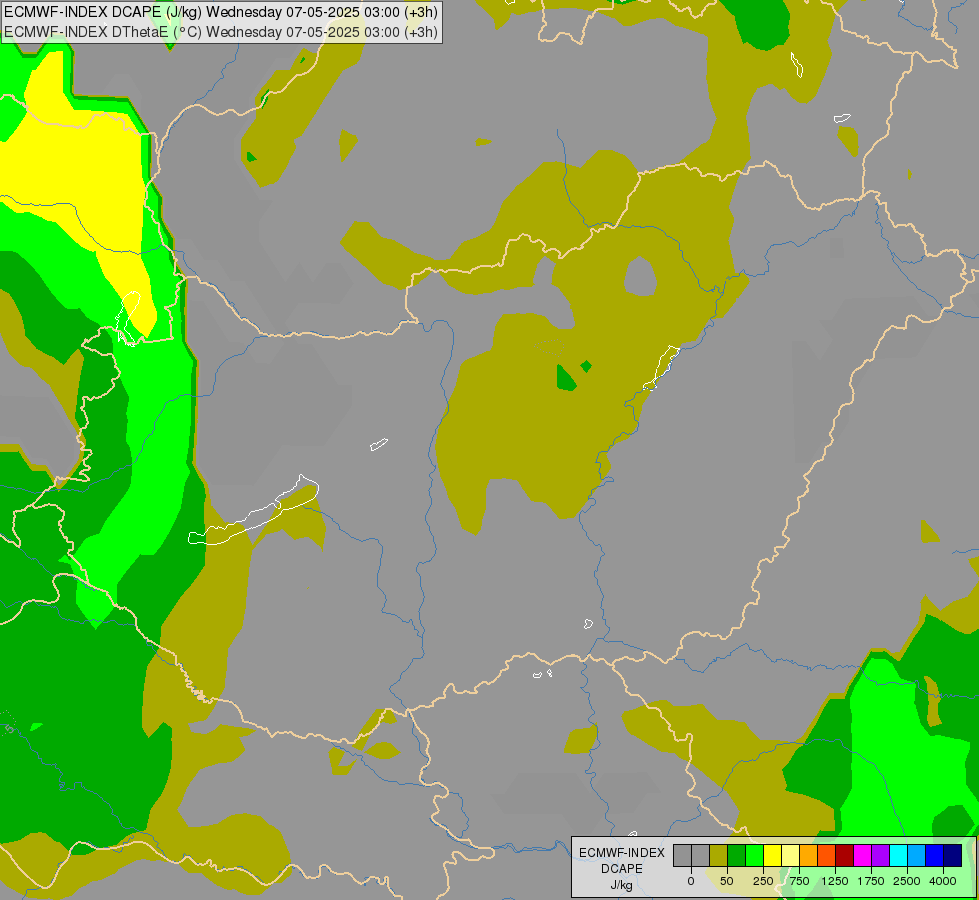Select the cyan legend swatch
This screenshot has height=900, width=979.
pyautogui.click(x=898, y=855)
